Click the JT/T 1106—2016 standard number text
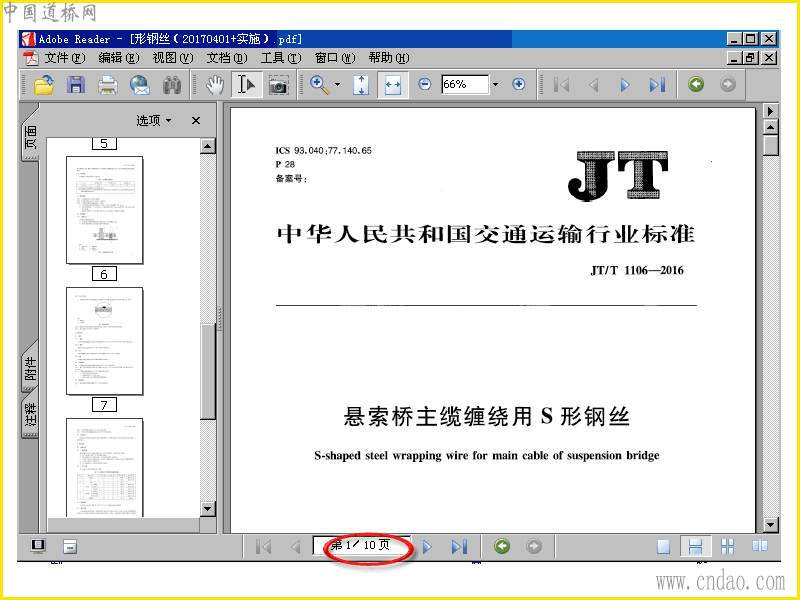Viewport: 800px width, 600px height. 637,270
